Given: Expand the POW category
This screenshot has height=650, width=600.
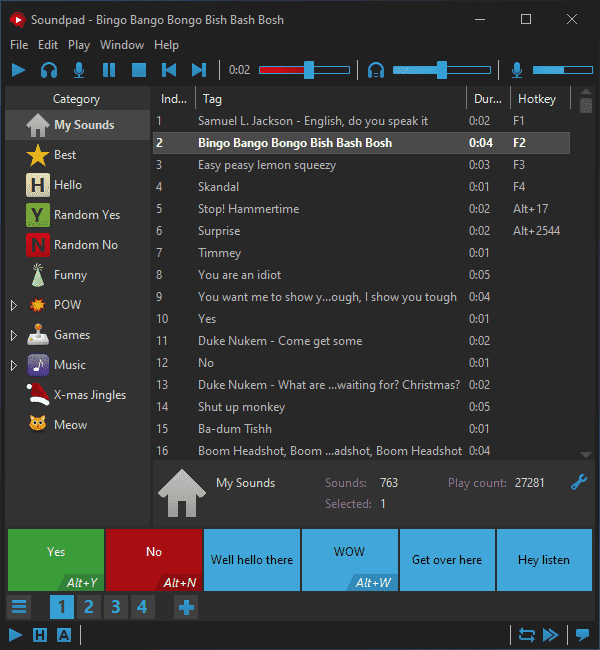Looking at the screenshot, I should pos(14,306).
